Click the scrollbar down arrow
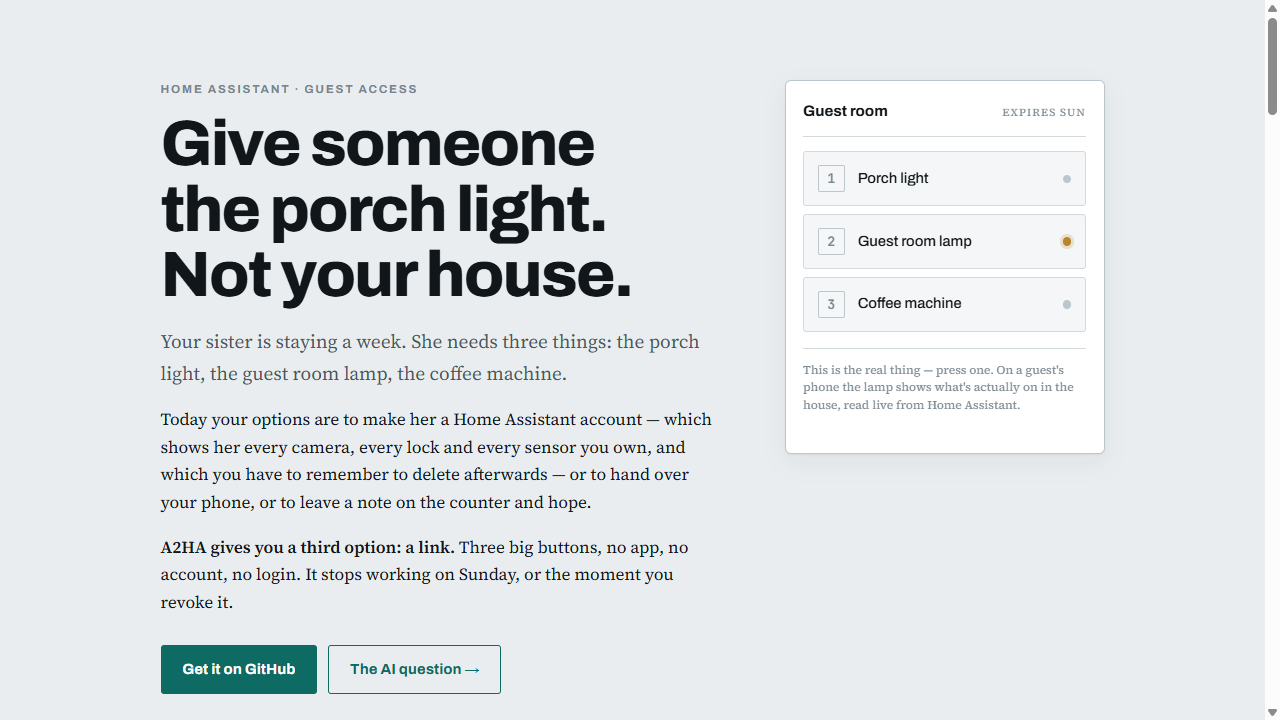 click(1272, 712)
